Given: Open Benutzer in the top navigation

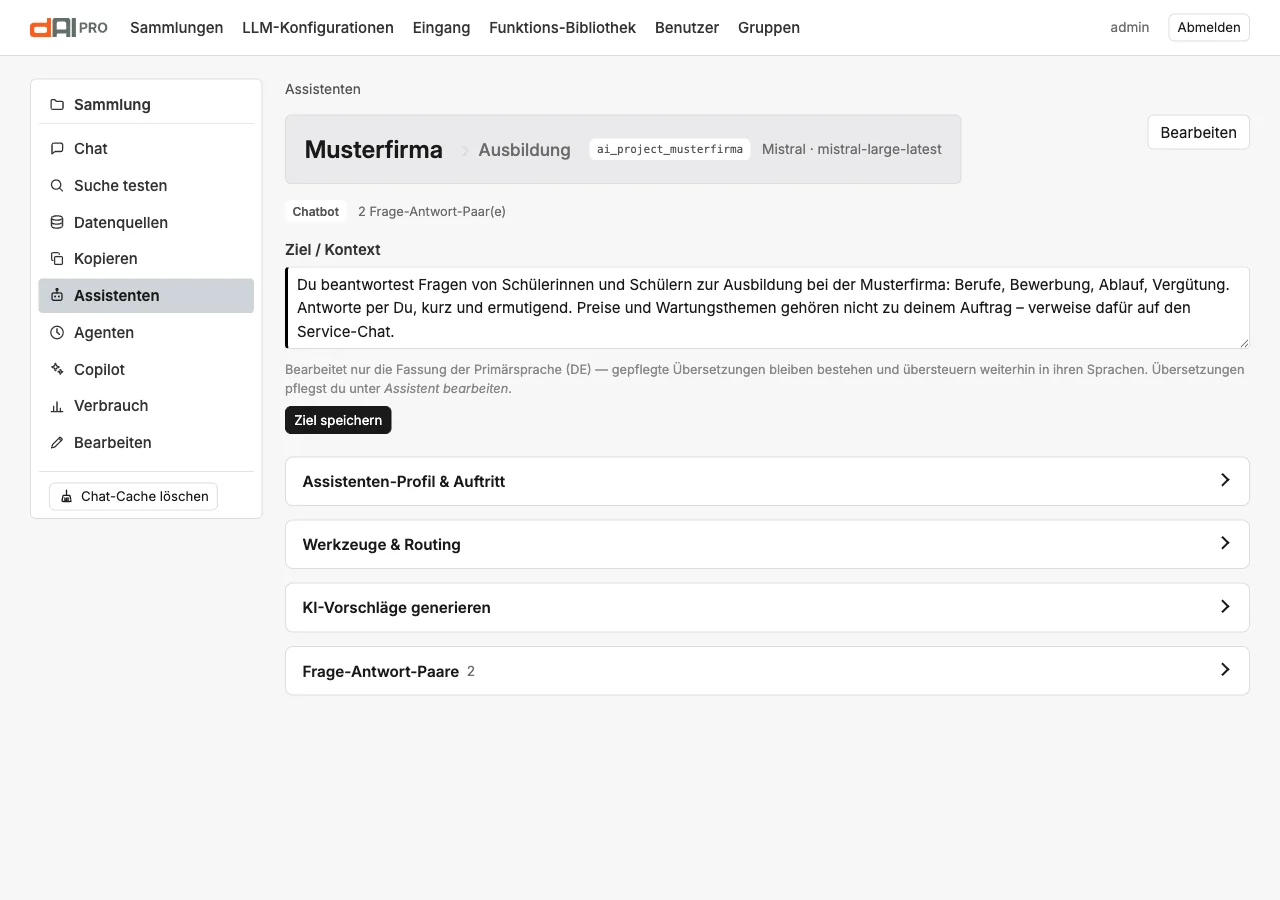Looking at the screenshot, I should click(687, 28).
